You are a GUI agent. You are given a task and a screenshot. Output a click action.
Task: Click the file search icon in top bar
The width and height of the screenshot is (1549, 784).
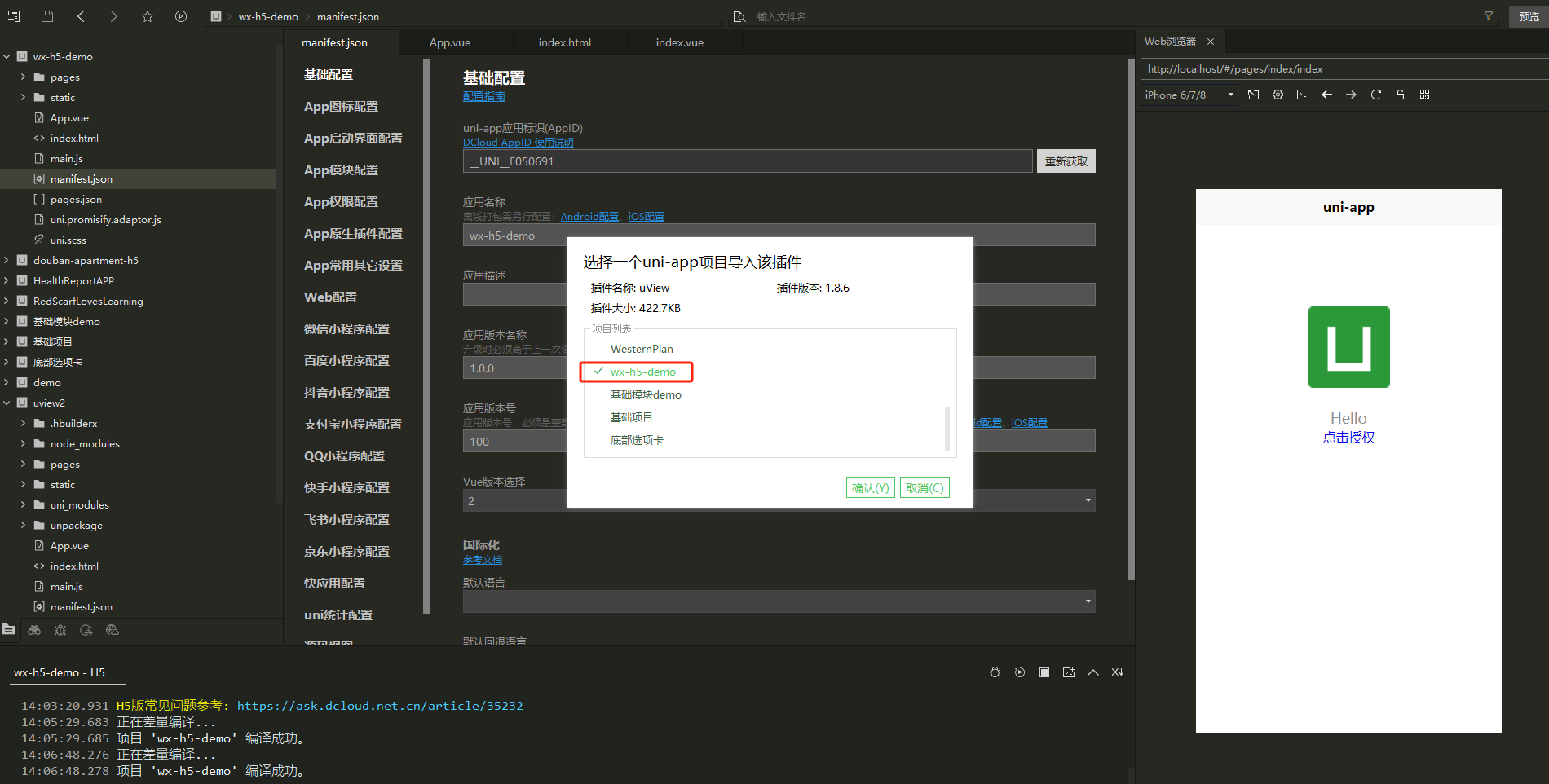[739, 16]
